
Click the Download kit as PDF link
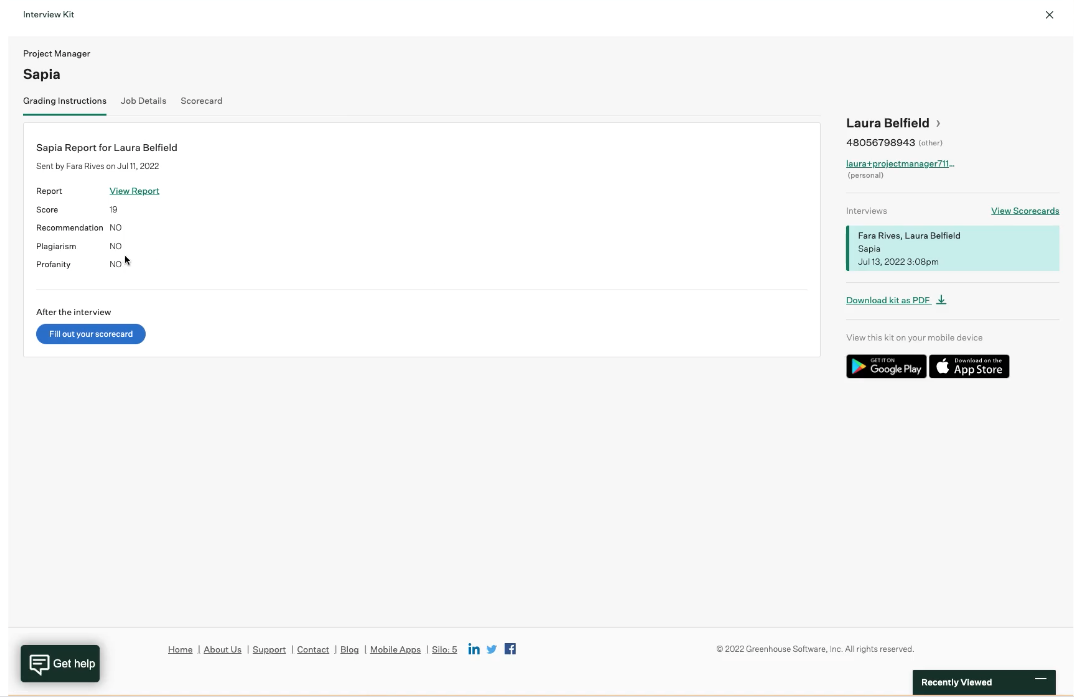(x=888, y=300)
